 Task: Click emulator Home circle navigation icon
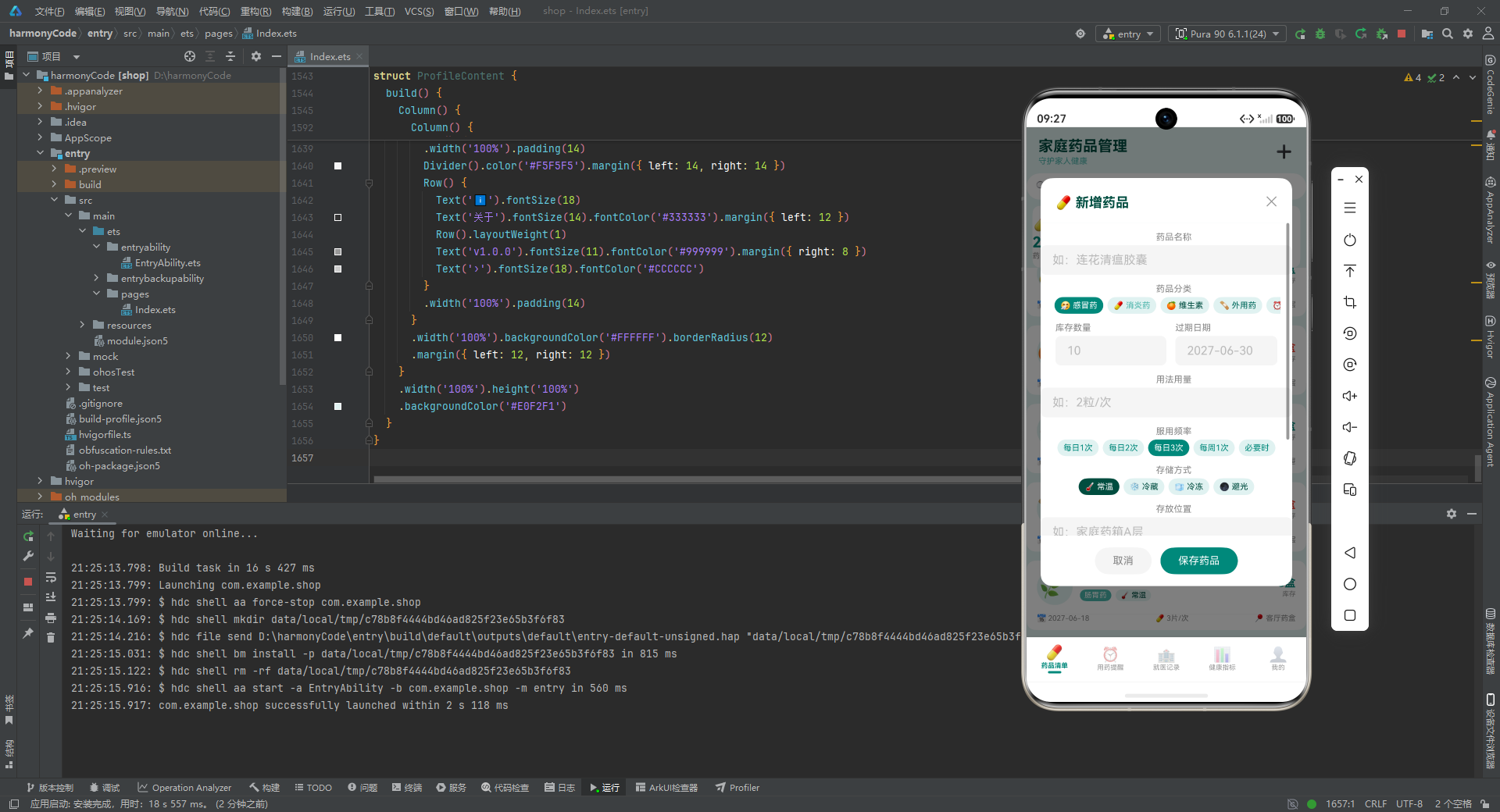click(1350, 584)
